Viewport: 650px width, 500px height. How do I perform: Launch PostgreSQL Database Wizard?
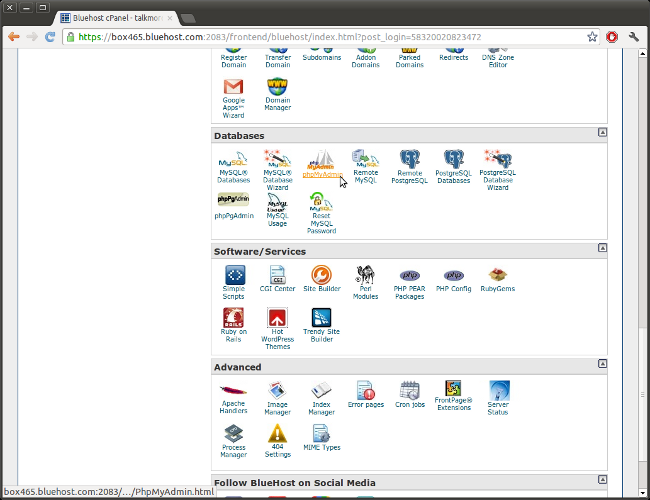(497, 170)
